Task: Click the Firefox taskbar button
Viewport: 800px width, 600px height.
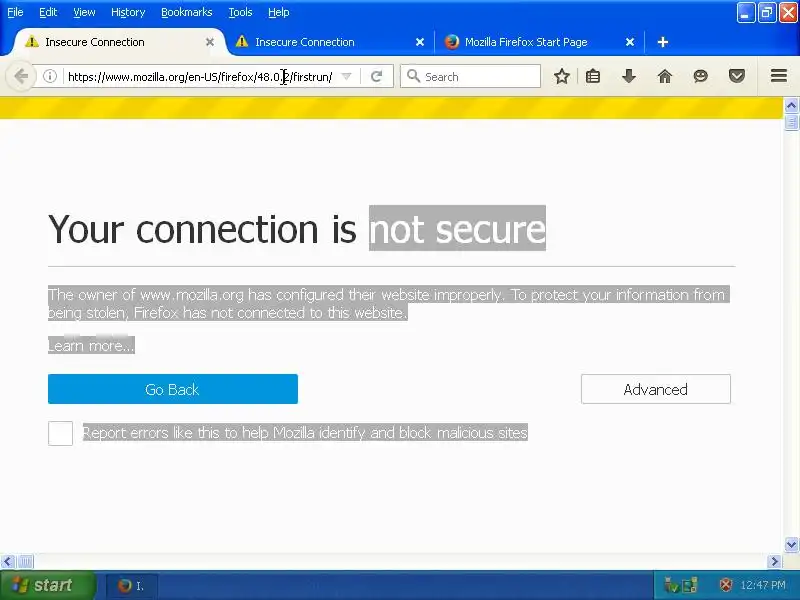Action: (x=132, y=586)
